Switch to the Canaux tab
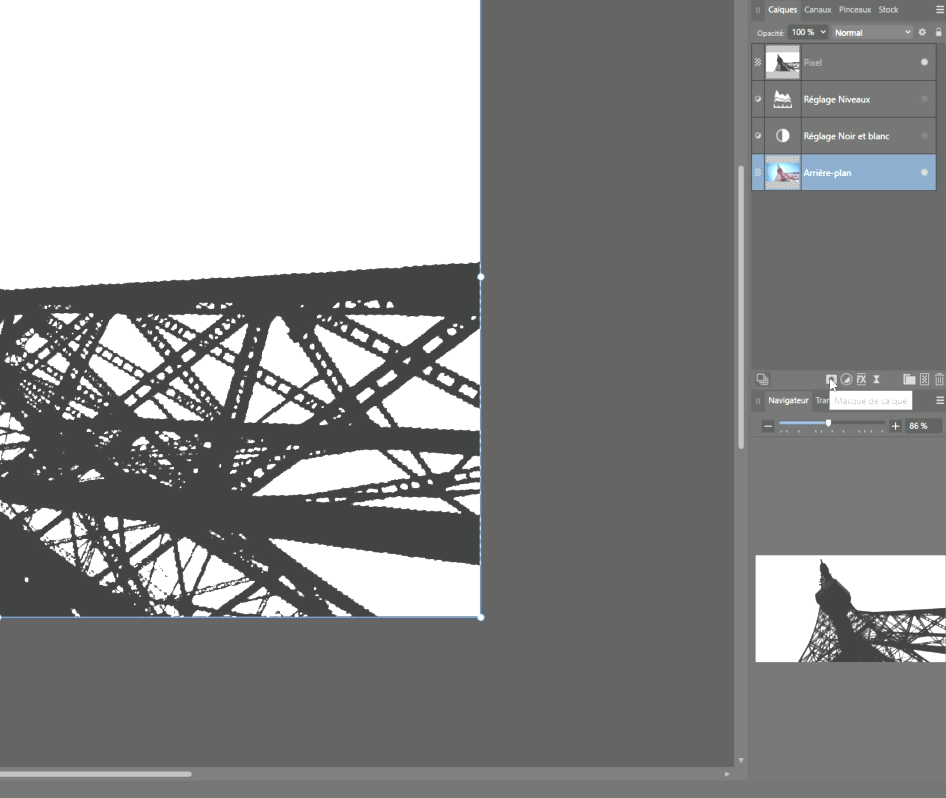The image size is (946, 798). pos(817,10)
